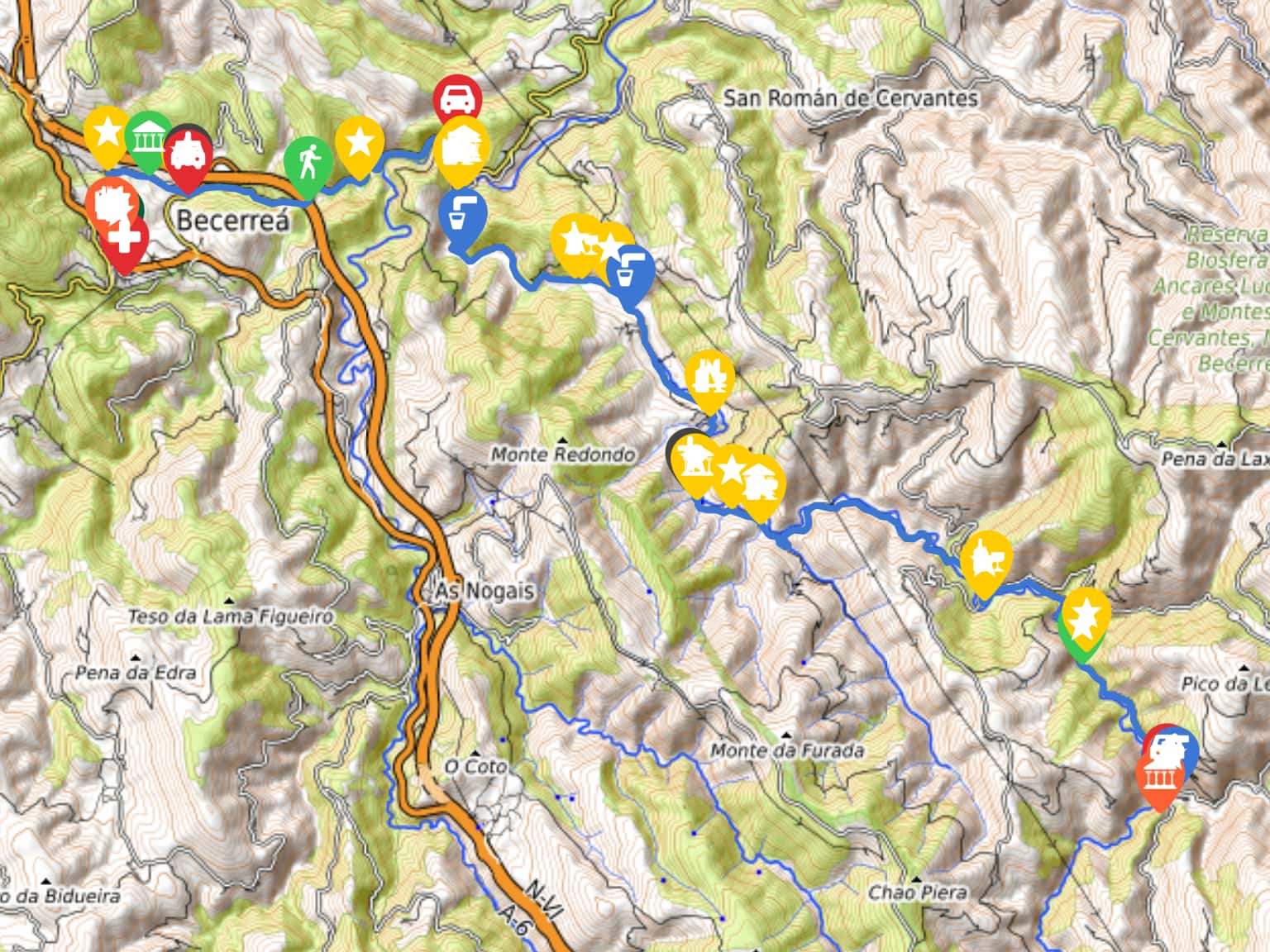Select the yellow church marker on the eastern trail
The image size is (1270, 952).
pyautogui.click(x=986, y=564)
